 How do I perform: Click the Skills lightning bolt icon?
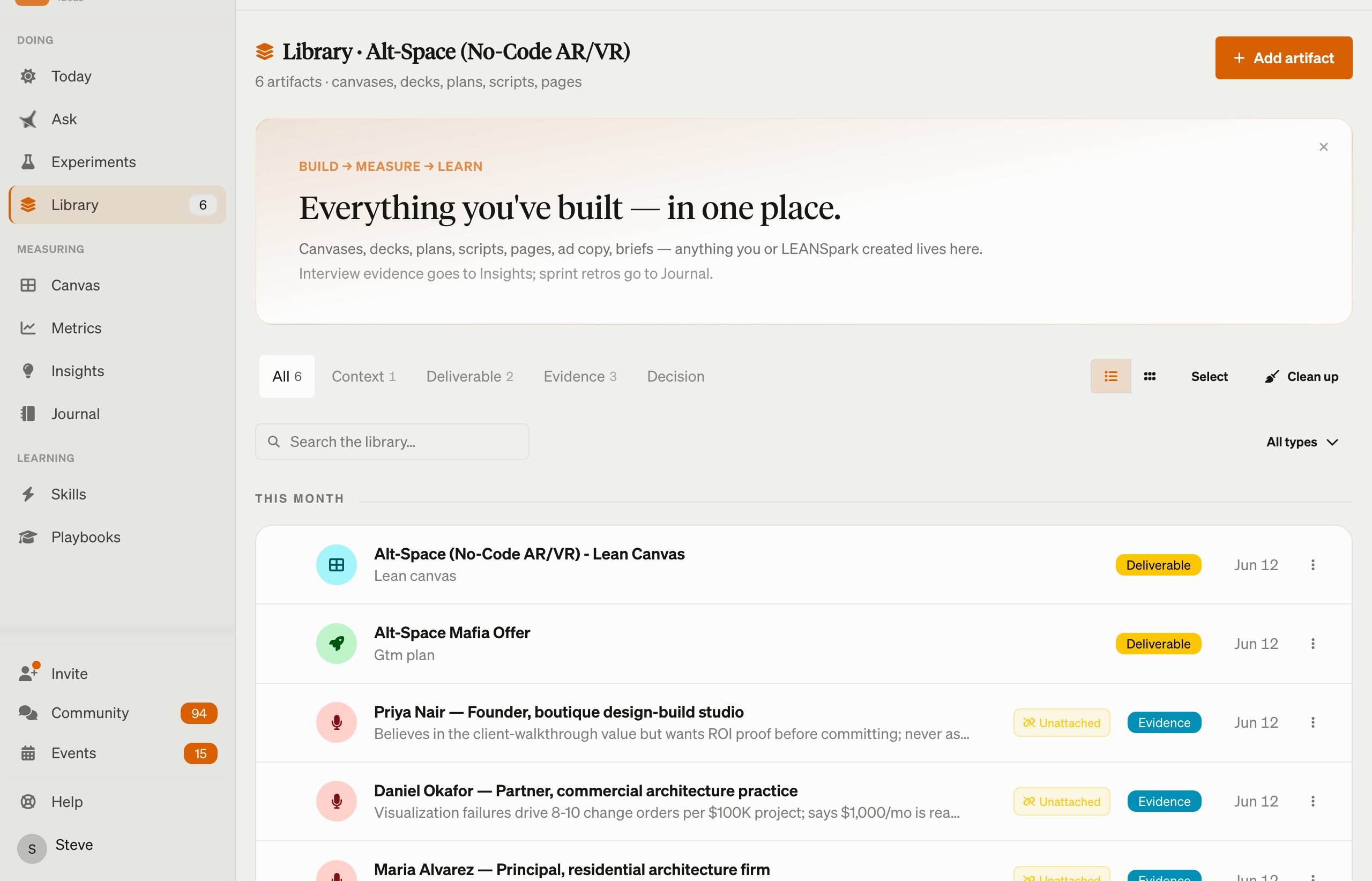[28, 494]
